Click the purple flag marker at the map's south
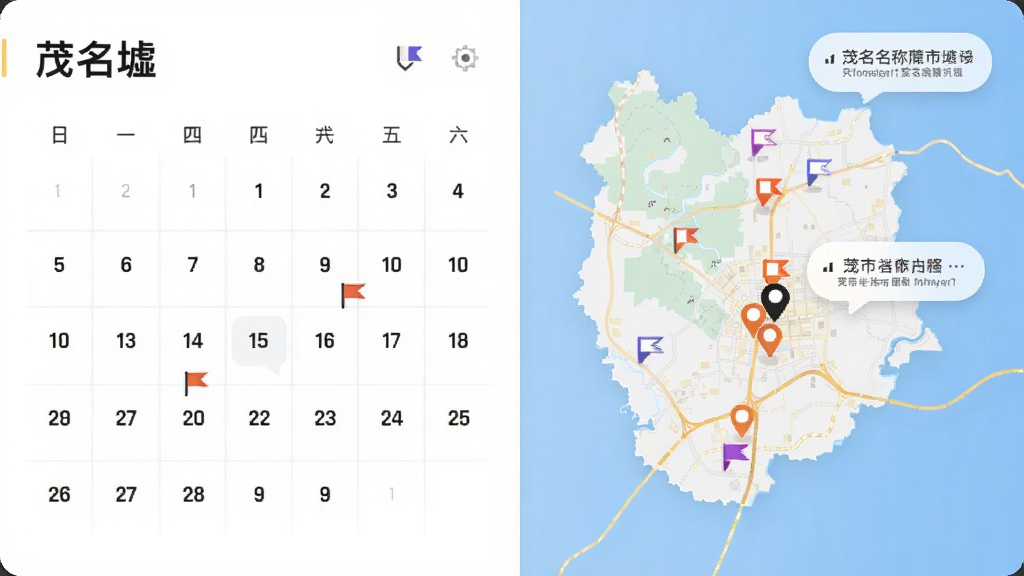The image size is (1024, 576). point(735,456)
